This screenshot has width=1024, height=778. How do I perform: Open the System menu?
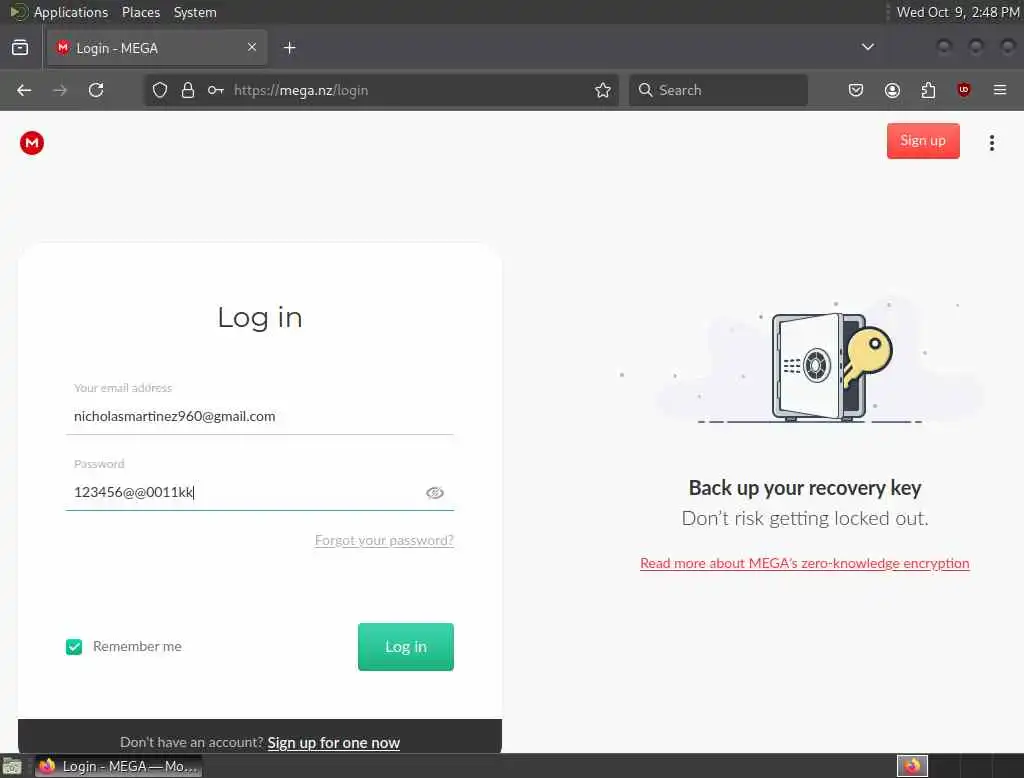point(195,12)
